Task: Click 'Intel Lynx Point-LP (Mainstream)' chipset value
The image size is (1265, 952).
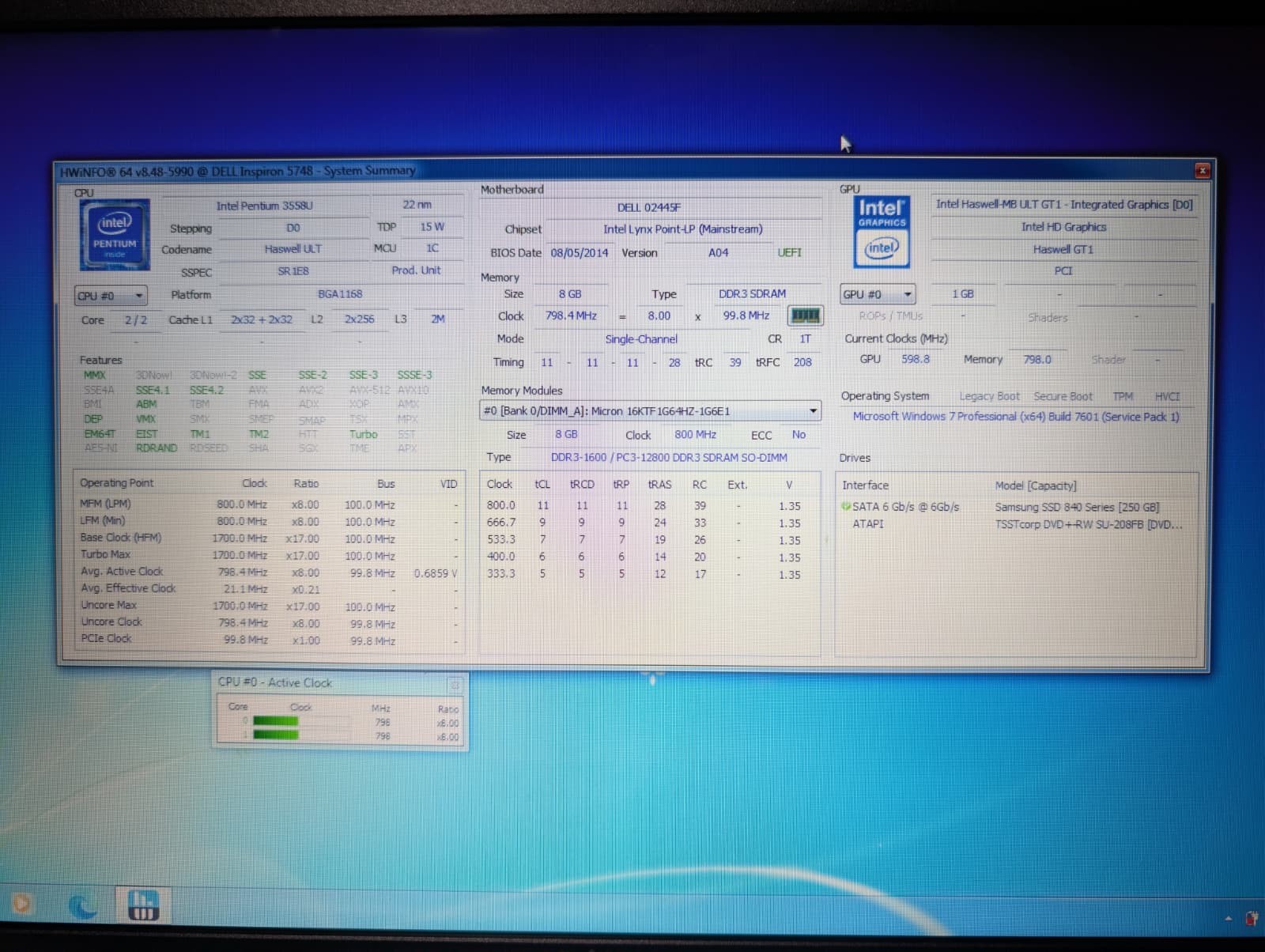Action: (683, 229)
